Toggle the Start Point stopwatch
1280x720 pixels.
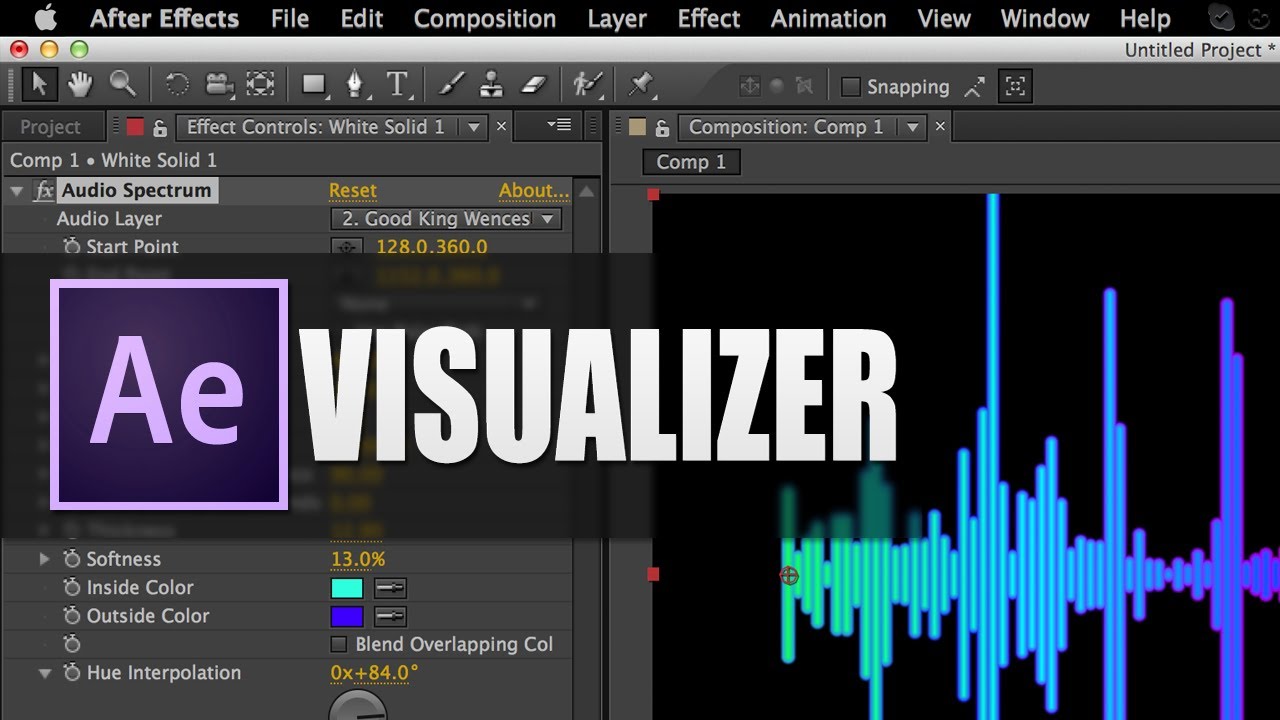(x=71, y=246)
